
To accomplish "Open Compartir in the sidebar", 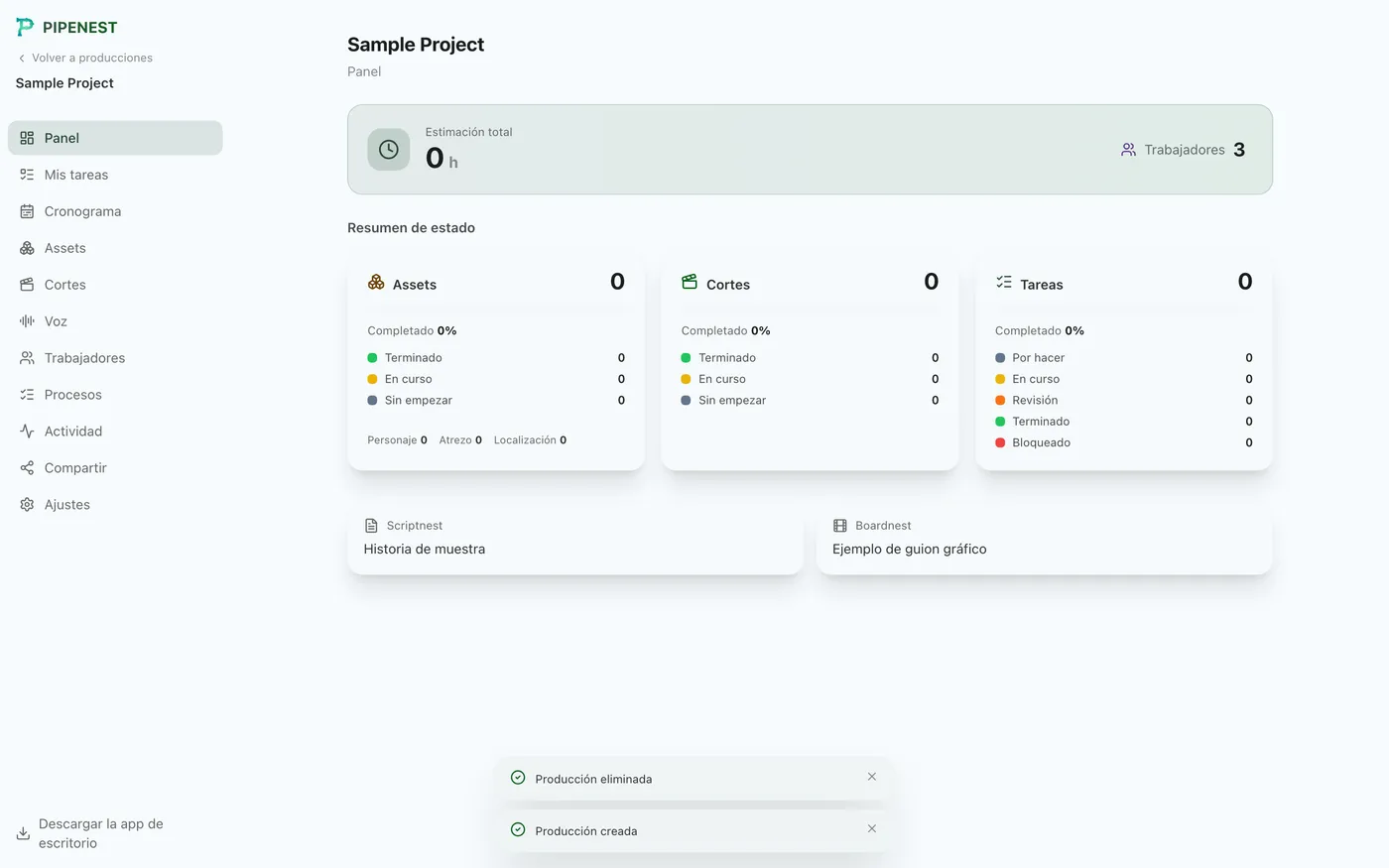I will pos(115,468).
